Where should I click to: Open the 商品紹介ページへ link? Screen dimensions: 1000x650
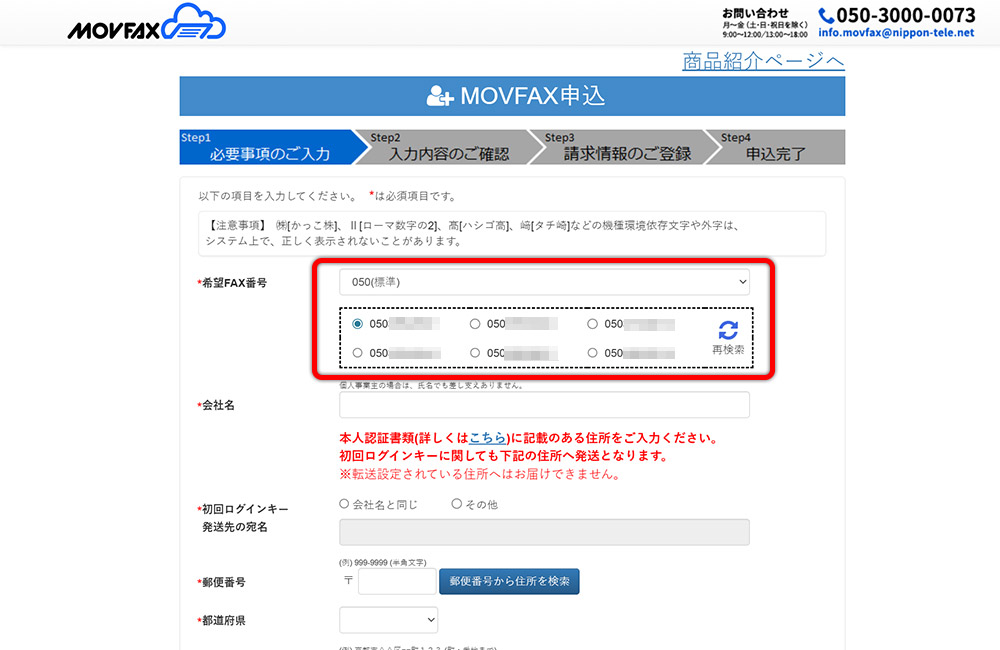coord(763,61)
